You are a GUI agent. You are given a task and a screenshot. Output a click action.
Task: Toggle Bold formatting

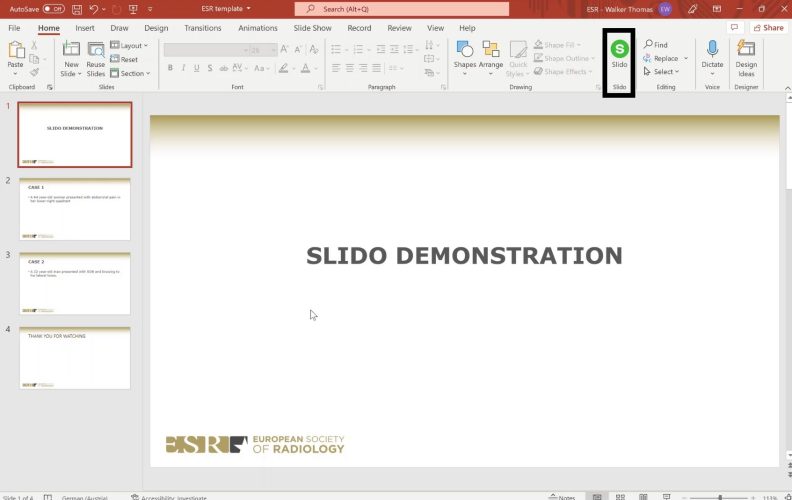click(x=170, y=68)
